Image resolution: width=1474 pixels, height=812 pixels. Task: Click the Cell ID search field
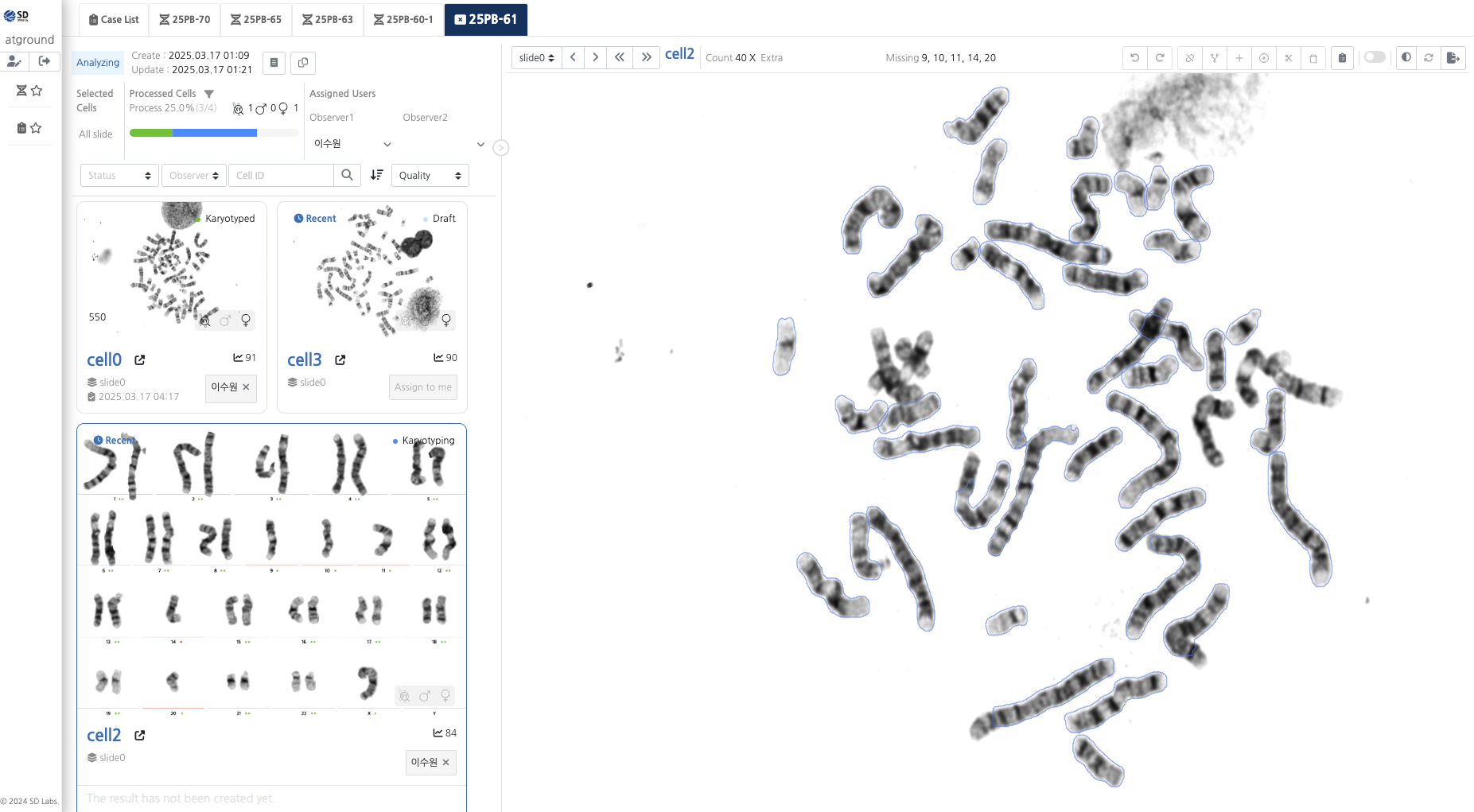tap(281, 176)
